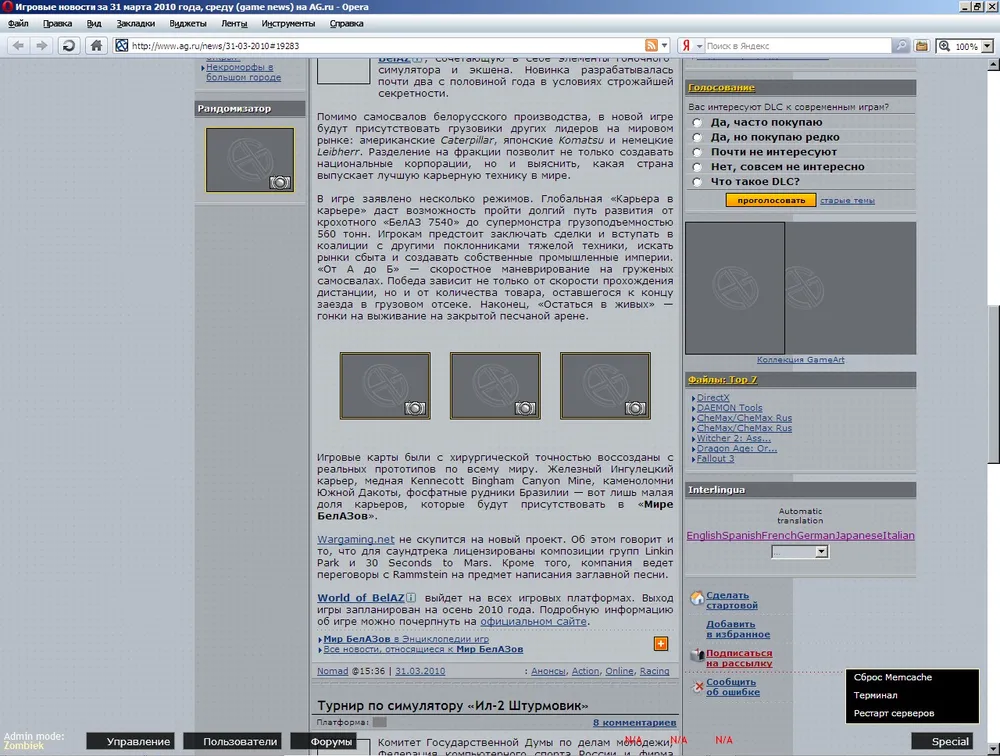This screenshot has height=756, width=1000.
Task: Click the Yandex search magnifier icon
Action: 901,46
